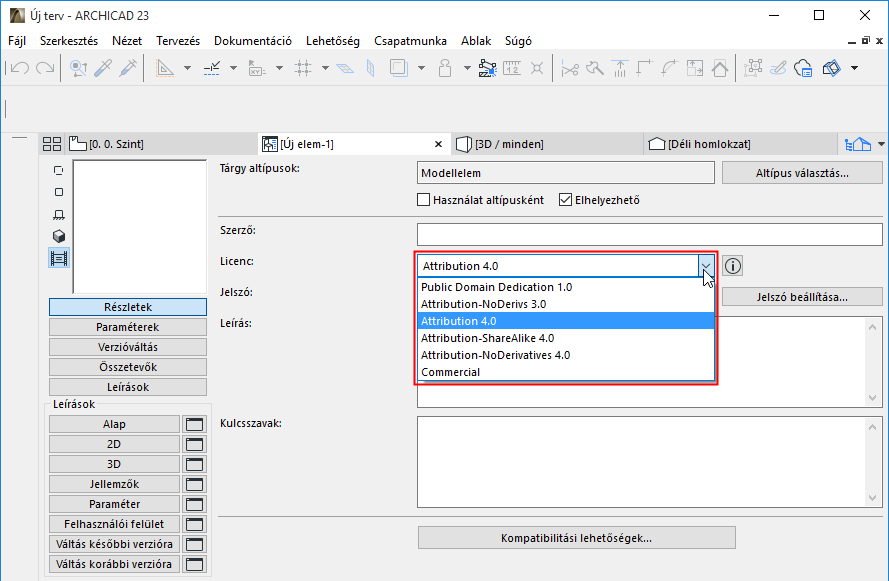
Task: Select the Commercial license option
Action: click(566, 372)
